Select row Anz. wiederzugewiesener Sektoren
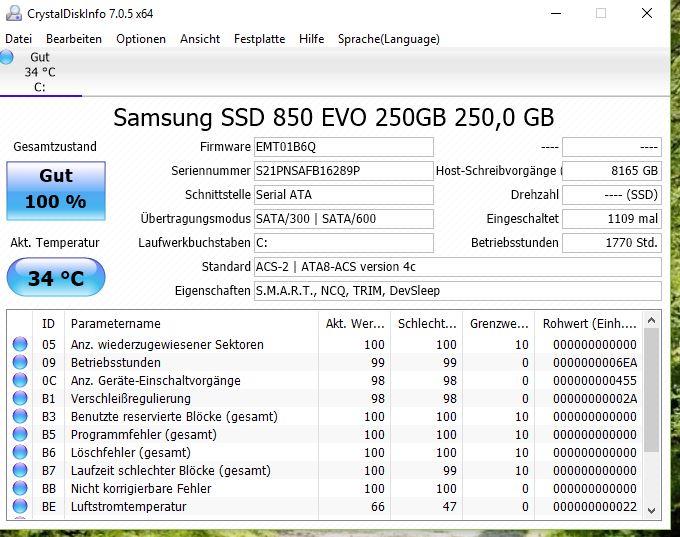The width and height of the screenshot is (680, 537). click(325, 344)
